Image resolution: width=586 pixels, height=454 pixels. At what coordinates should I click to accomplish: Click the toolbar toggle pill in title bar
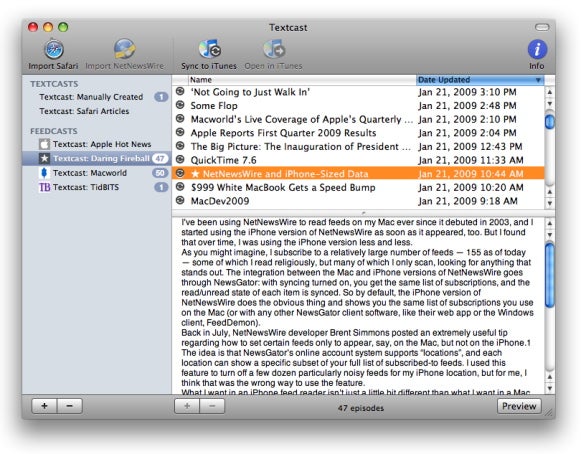[x=542, y=27]
